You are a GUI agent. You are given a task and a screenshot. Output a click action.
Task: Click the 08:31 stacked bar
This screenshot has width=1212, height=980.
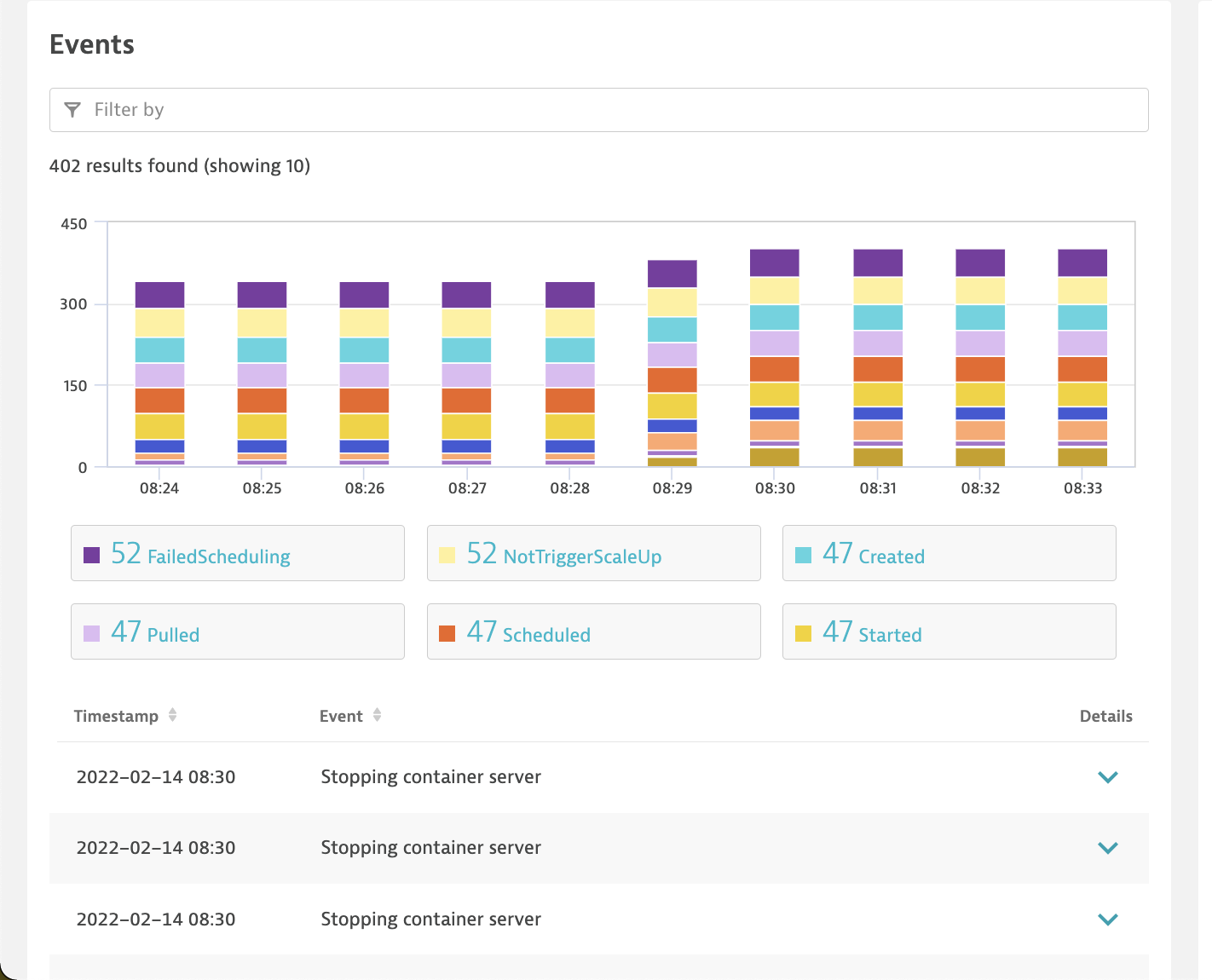pyautogui.click(x=878, y=358)
